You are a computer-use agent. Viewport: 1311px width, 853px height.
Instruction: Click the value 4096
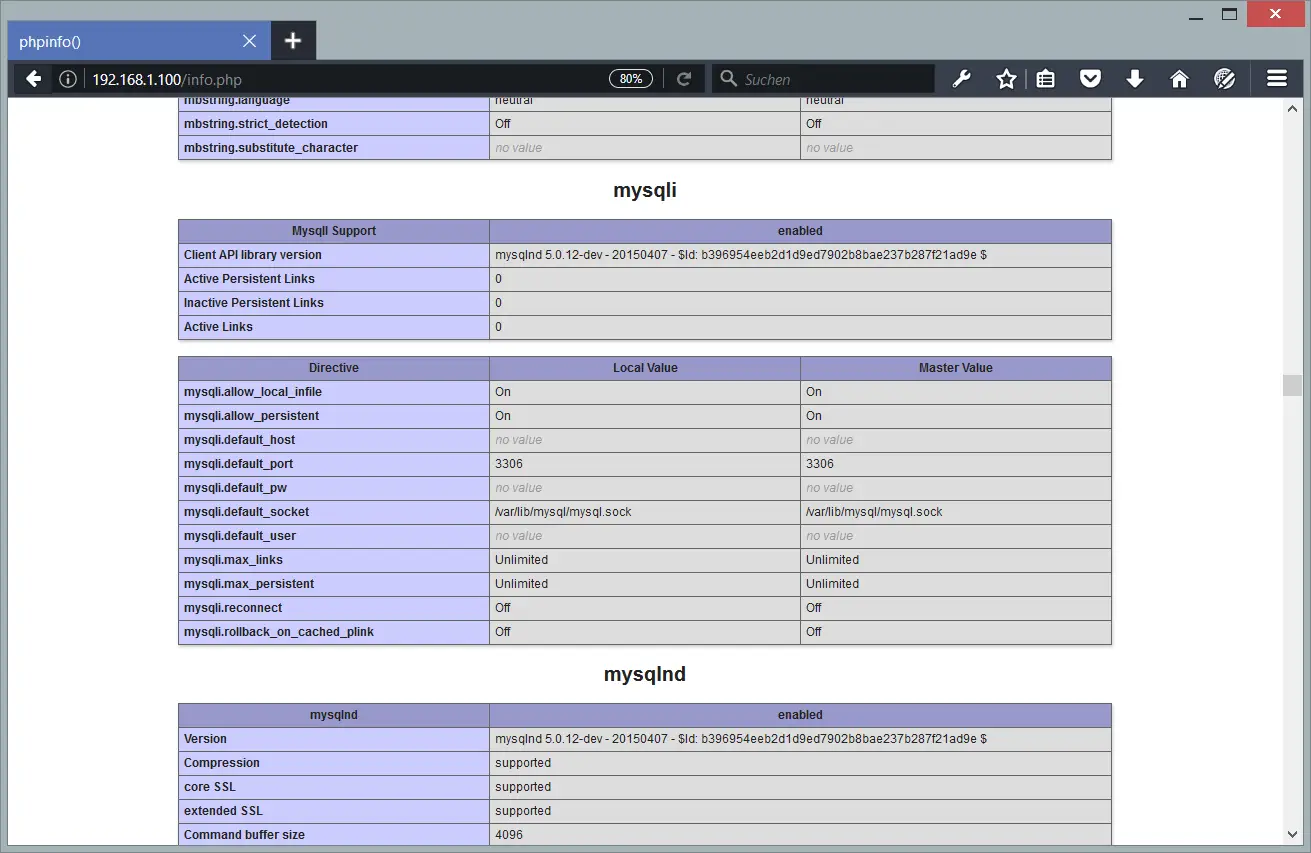509,835
